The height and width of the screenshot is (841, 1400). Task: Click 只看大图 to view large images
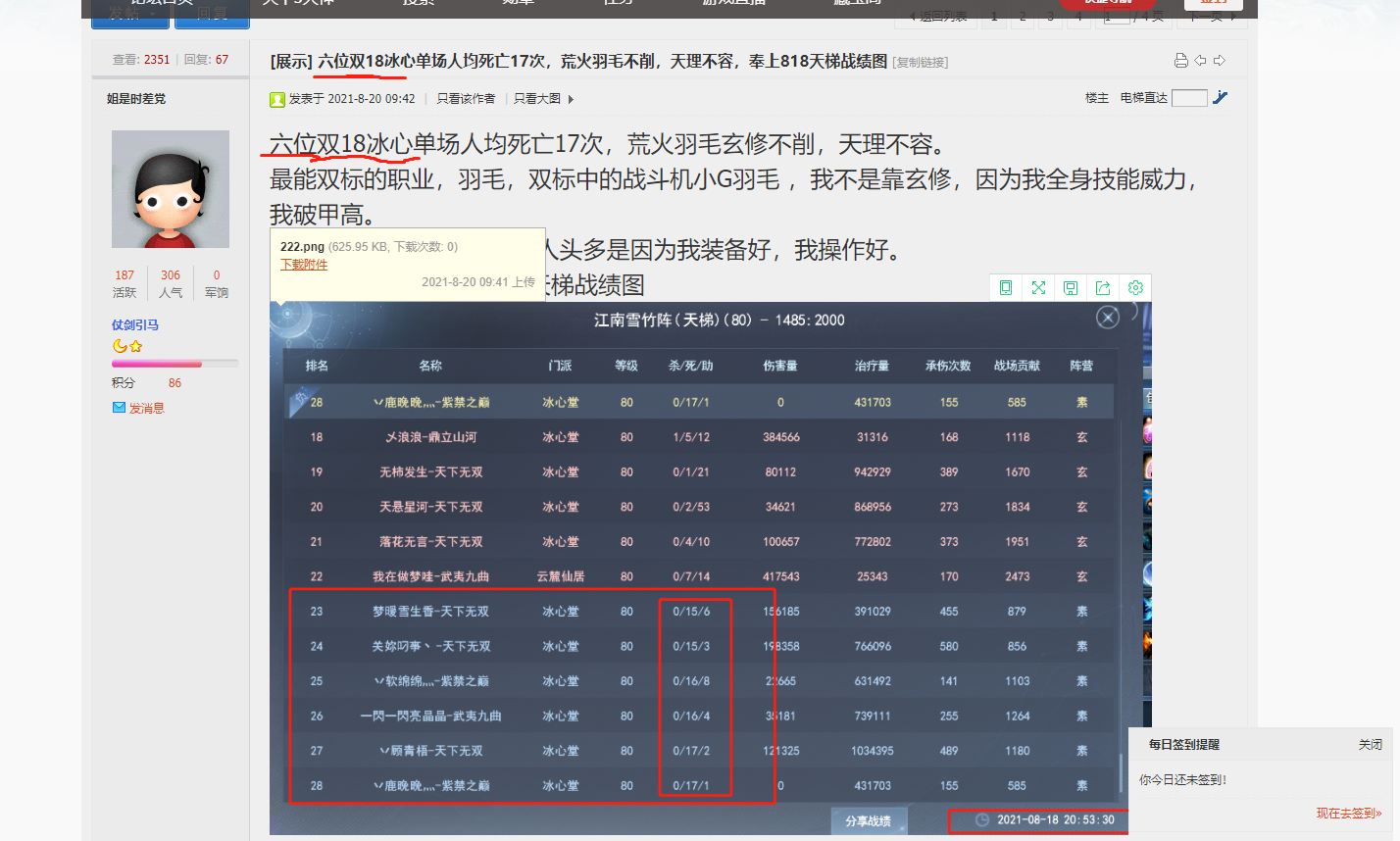pos(537,99)
